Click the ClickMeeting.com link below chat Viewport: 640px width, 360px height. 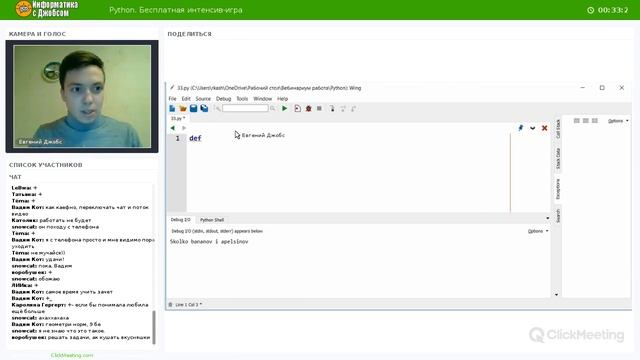click(72, 355)
